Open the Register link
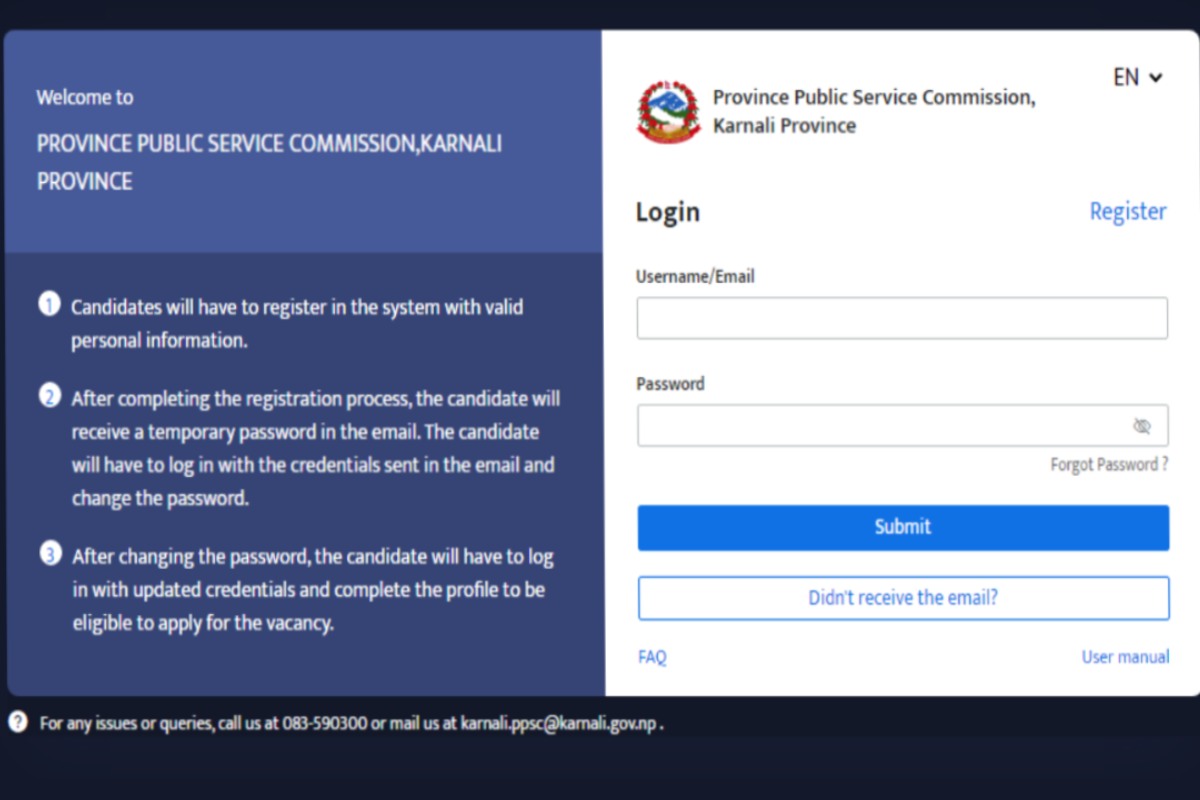 tap(1128, 211)
